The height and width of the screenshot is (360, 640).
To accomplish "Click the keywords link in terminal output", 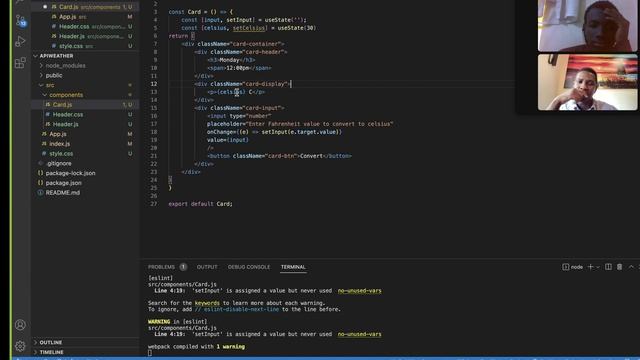I will point(207,303).
